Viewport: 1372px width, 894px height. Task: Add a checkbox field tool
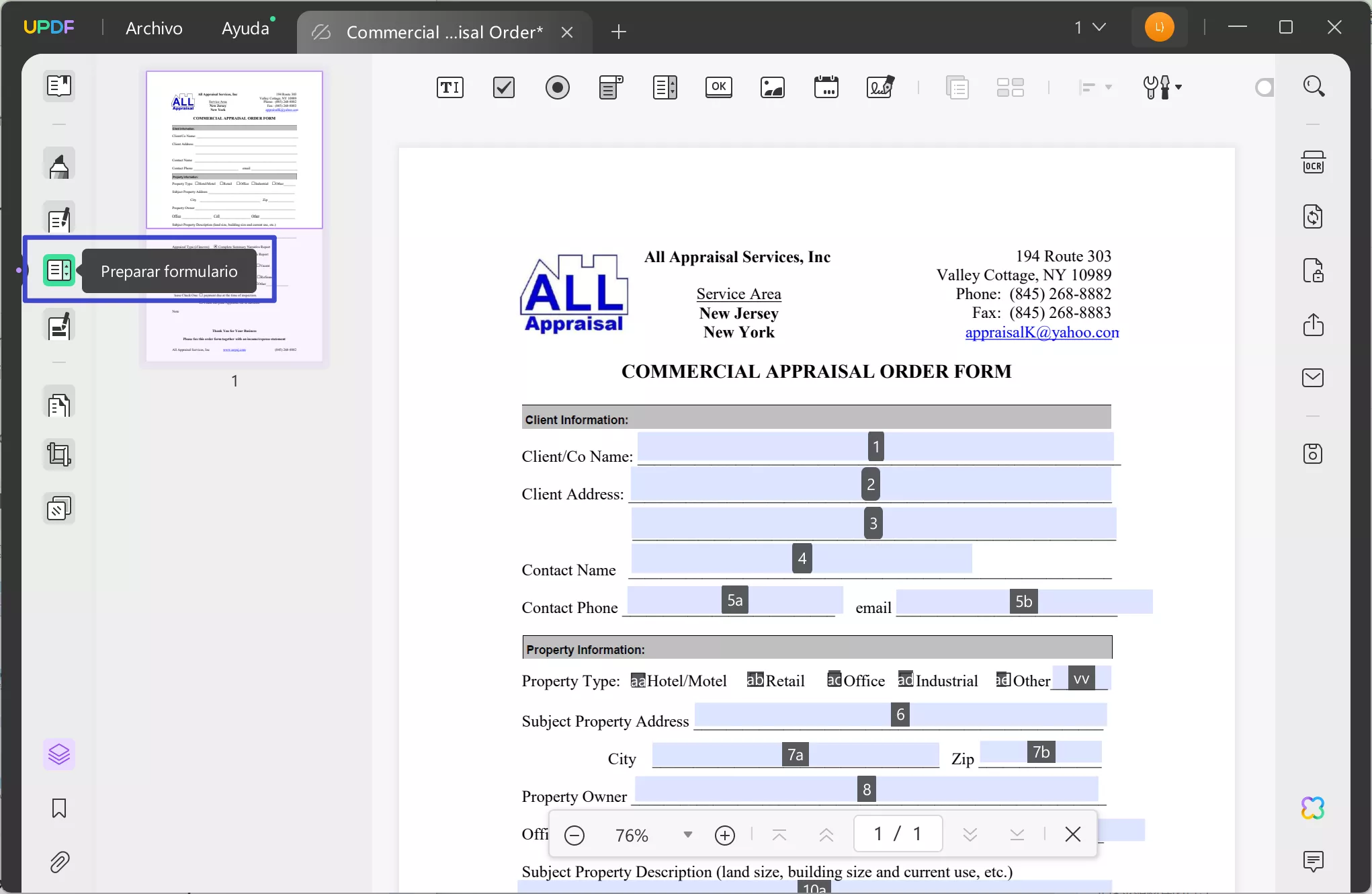pos(504,87)
